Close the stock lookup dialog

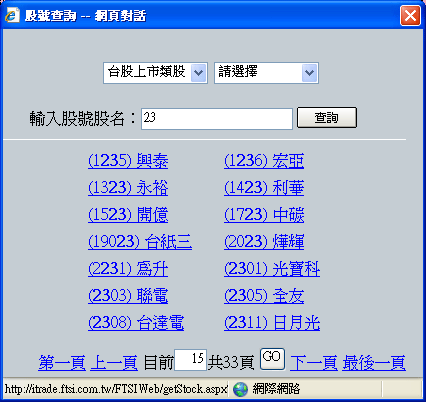[x=410, y=16]
